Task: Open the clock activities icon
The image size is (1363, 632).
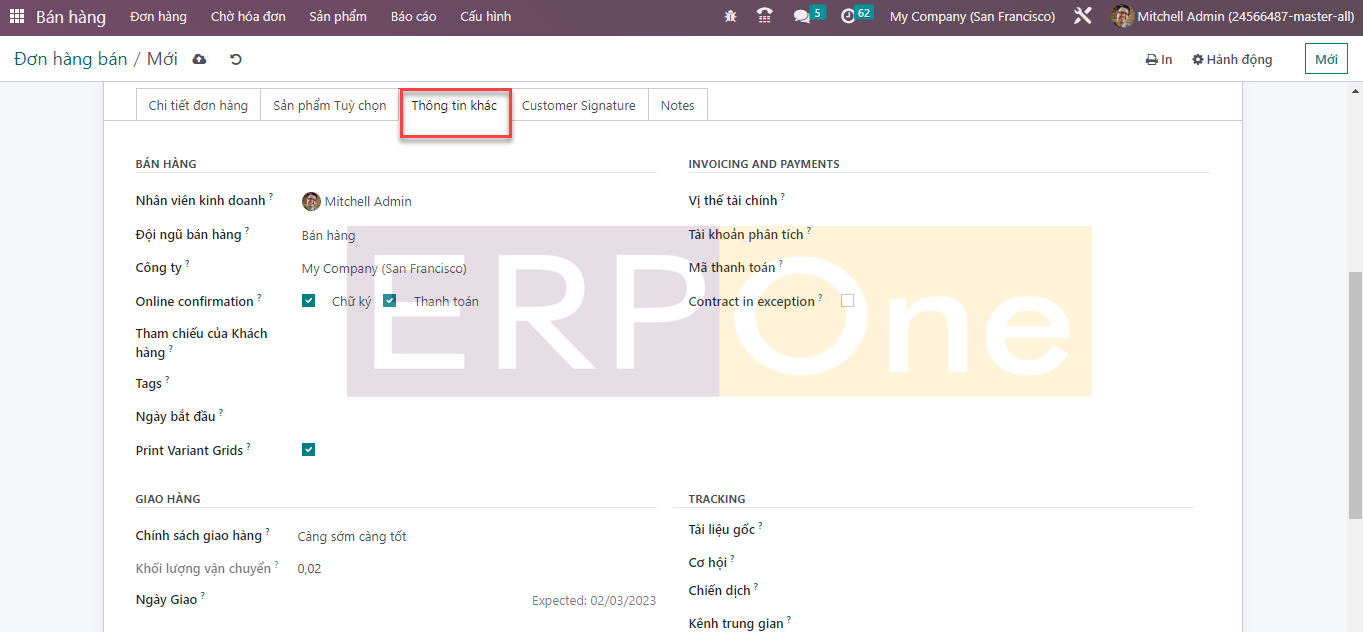Action: tap(848, 17)
